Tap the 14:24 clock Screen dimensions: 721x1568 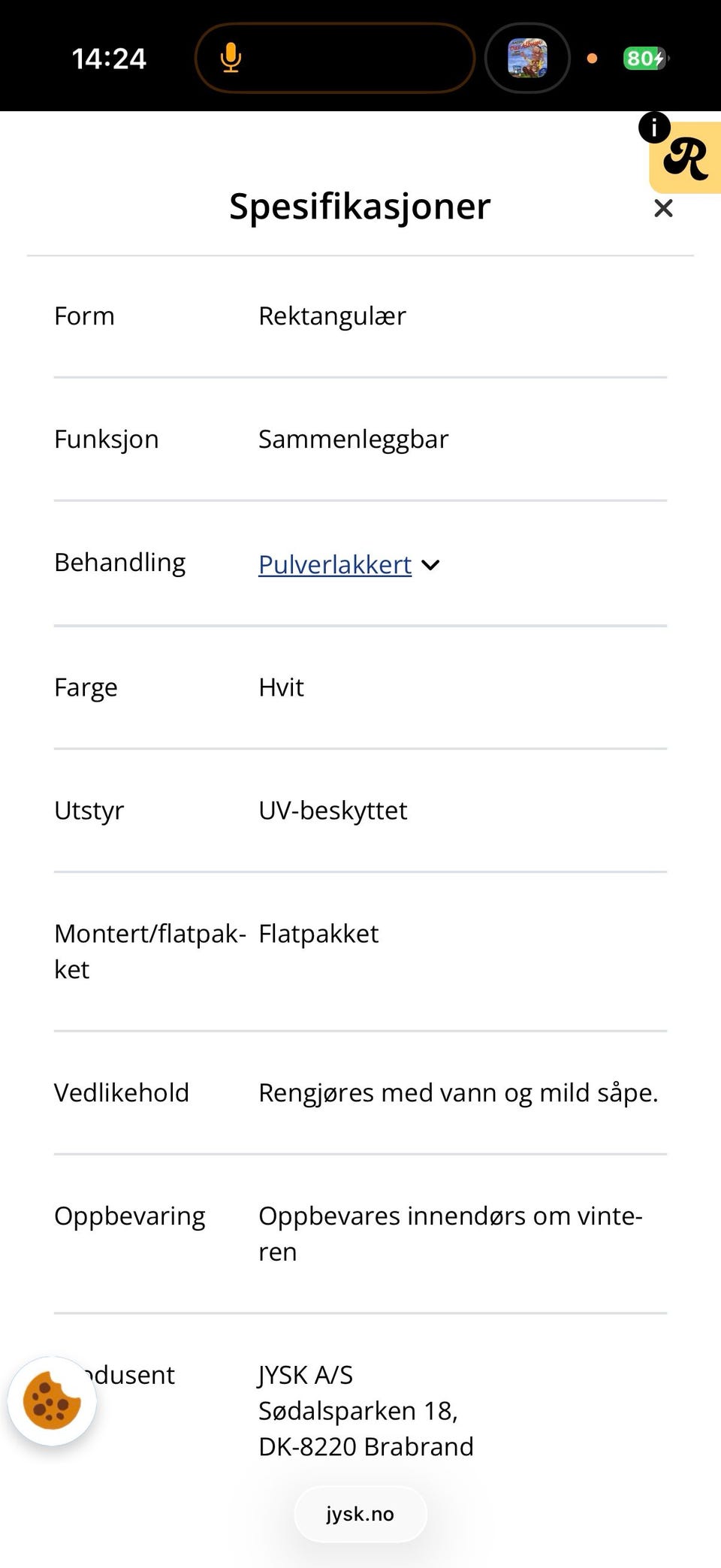point(109,59)
